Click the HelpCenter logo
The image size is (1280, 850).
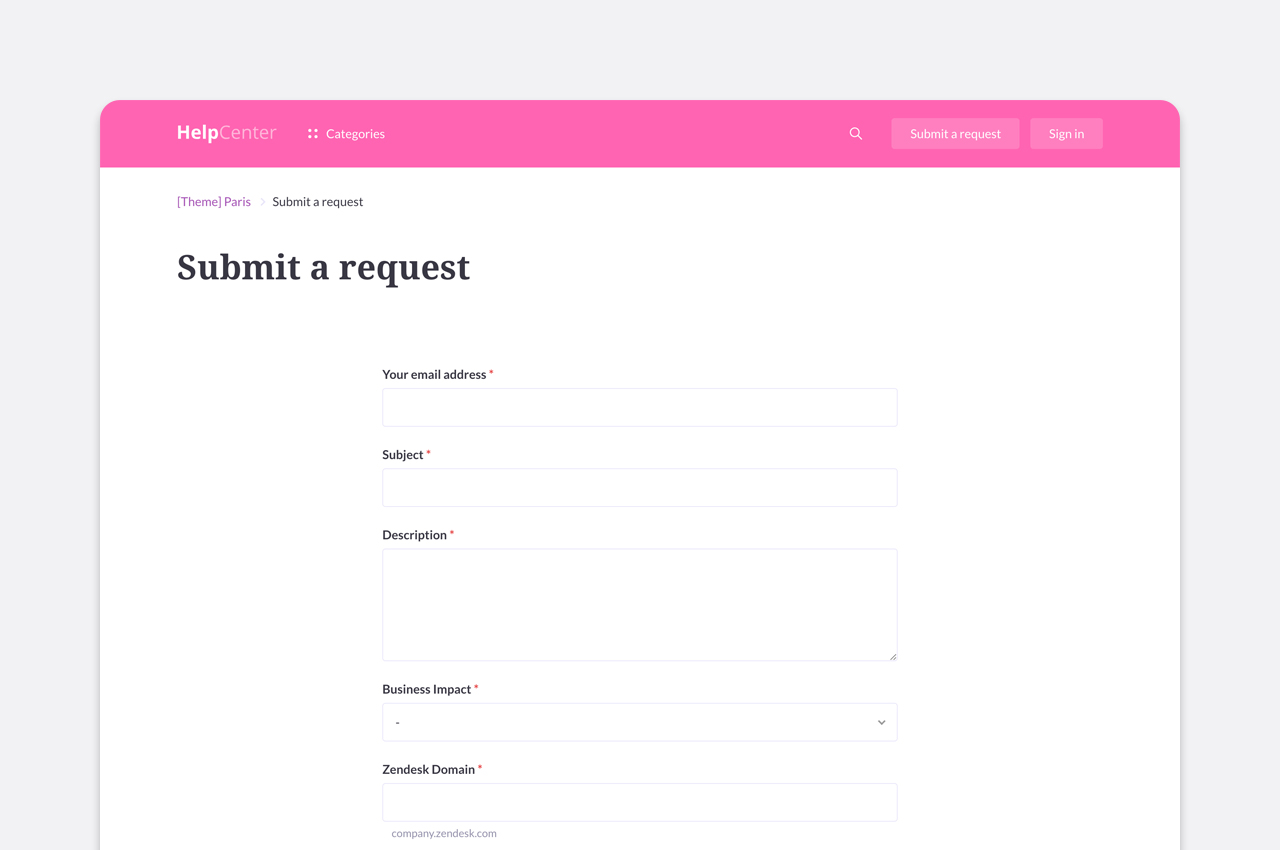(x=226, y=133)
